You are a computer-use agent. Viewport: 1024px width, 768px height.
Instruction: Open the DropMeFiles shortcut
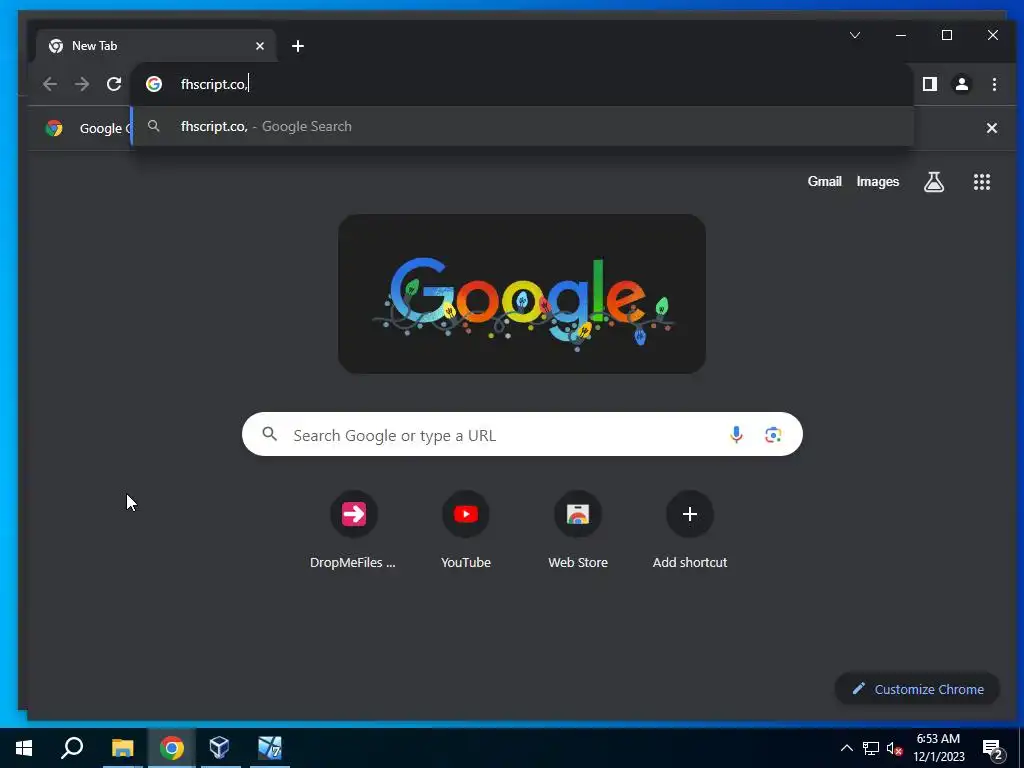tap(353, 530)
